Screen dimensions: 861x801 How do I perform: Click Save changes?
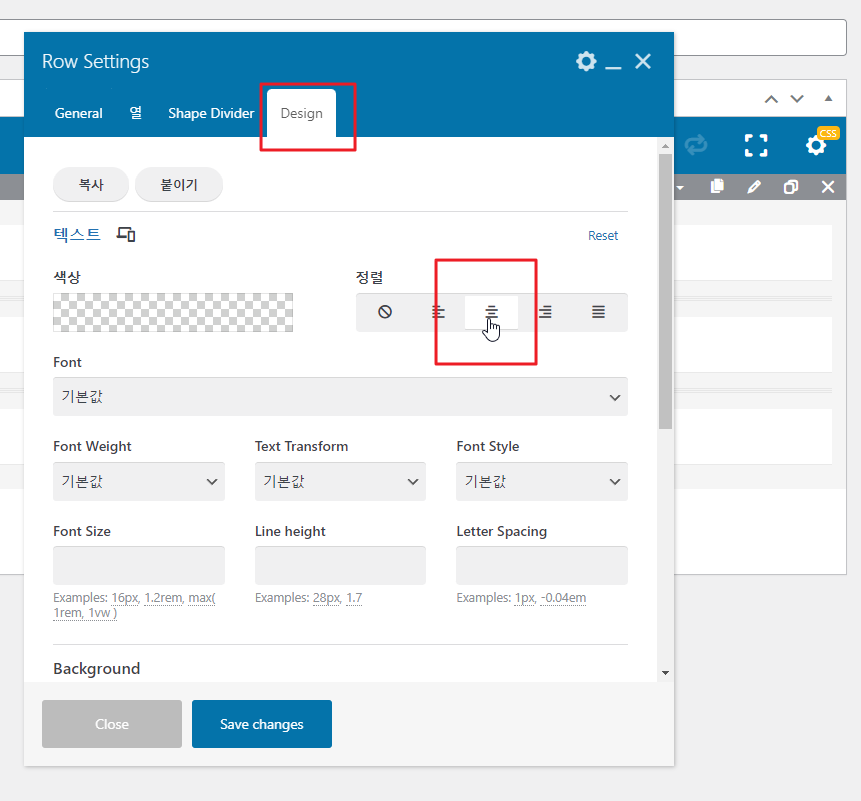(x=262, y=724)
